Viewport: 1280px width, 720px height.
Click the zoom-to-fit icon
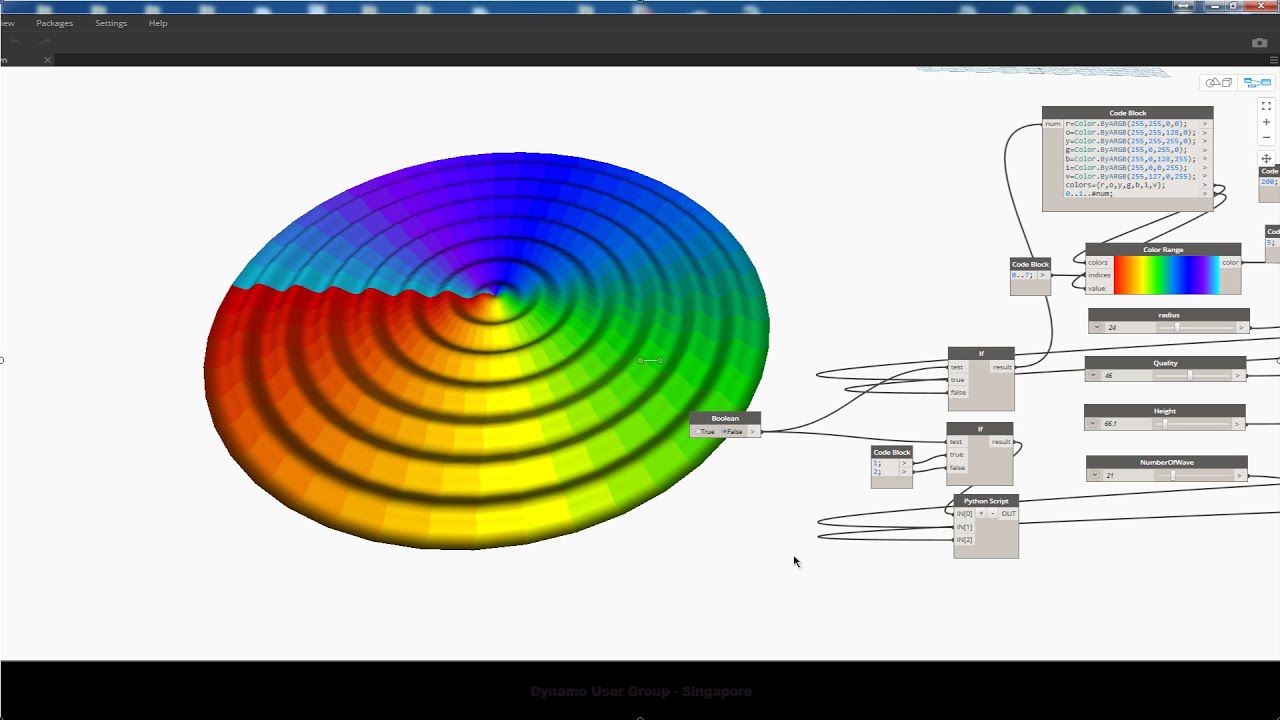click(1266, 106)
